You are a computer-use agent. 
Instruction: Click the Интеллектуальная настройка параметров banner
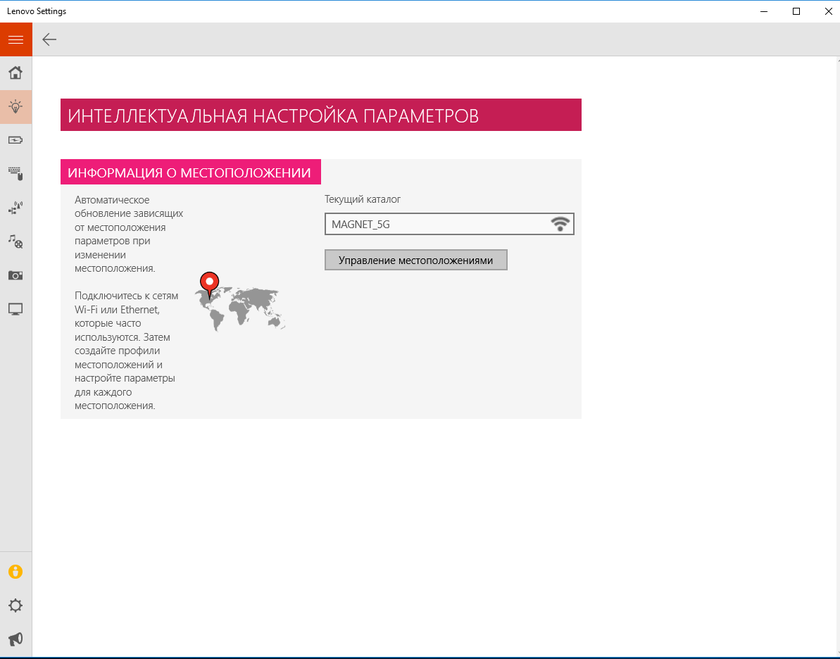[x=320, y=115]
